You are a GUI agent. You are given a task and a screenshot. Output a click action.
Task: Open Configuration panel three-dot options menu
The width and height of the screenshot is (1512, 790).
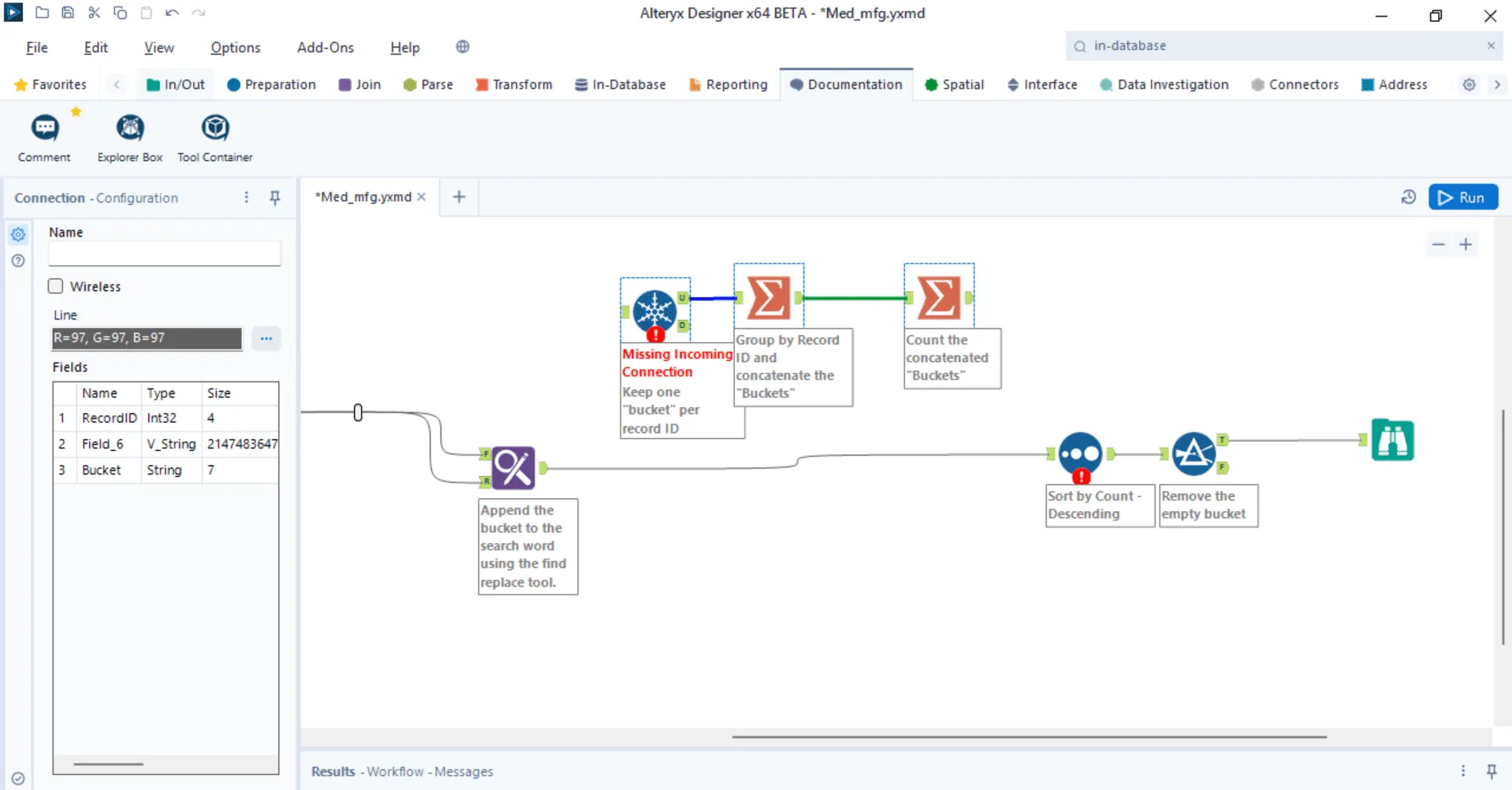click(x=247, y=198)
